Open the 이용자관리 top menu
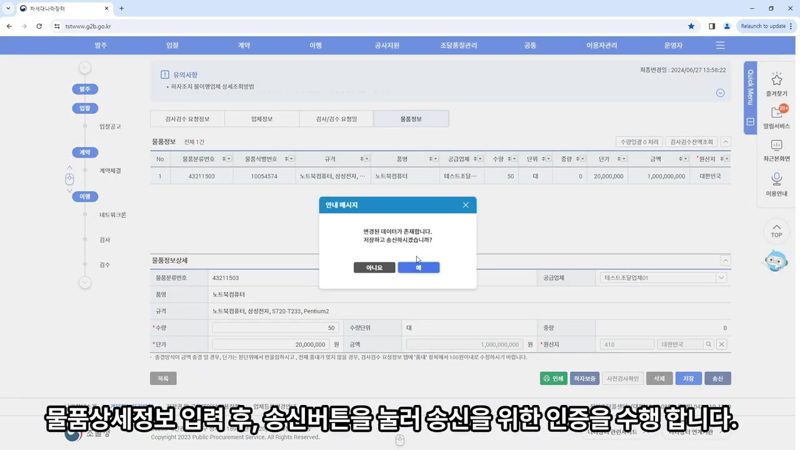Screen dimensions: 800x450 [x=602, y=45]
